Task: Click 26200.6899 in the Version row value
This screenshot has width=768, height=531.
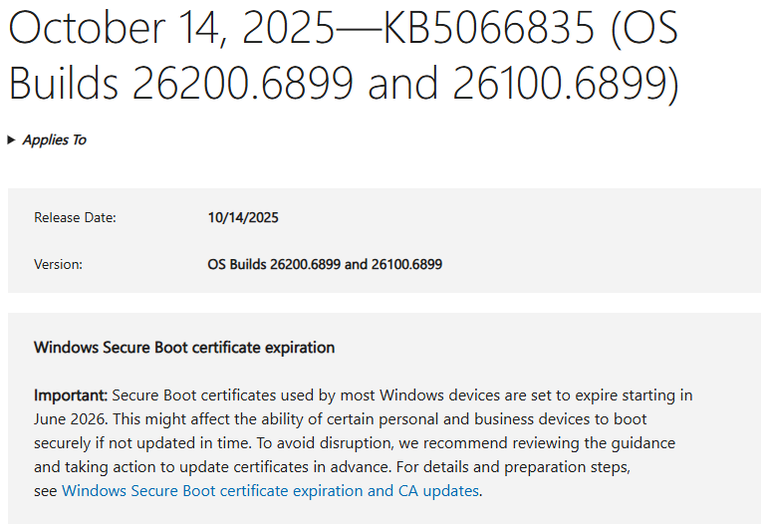Action: [305, 265]
